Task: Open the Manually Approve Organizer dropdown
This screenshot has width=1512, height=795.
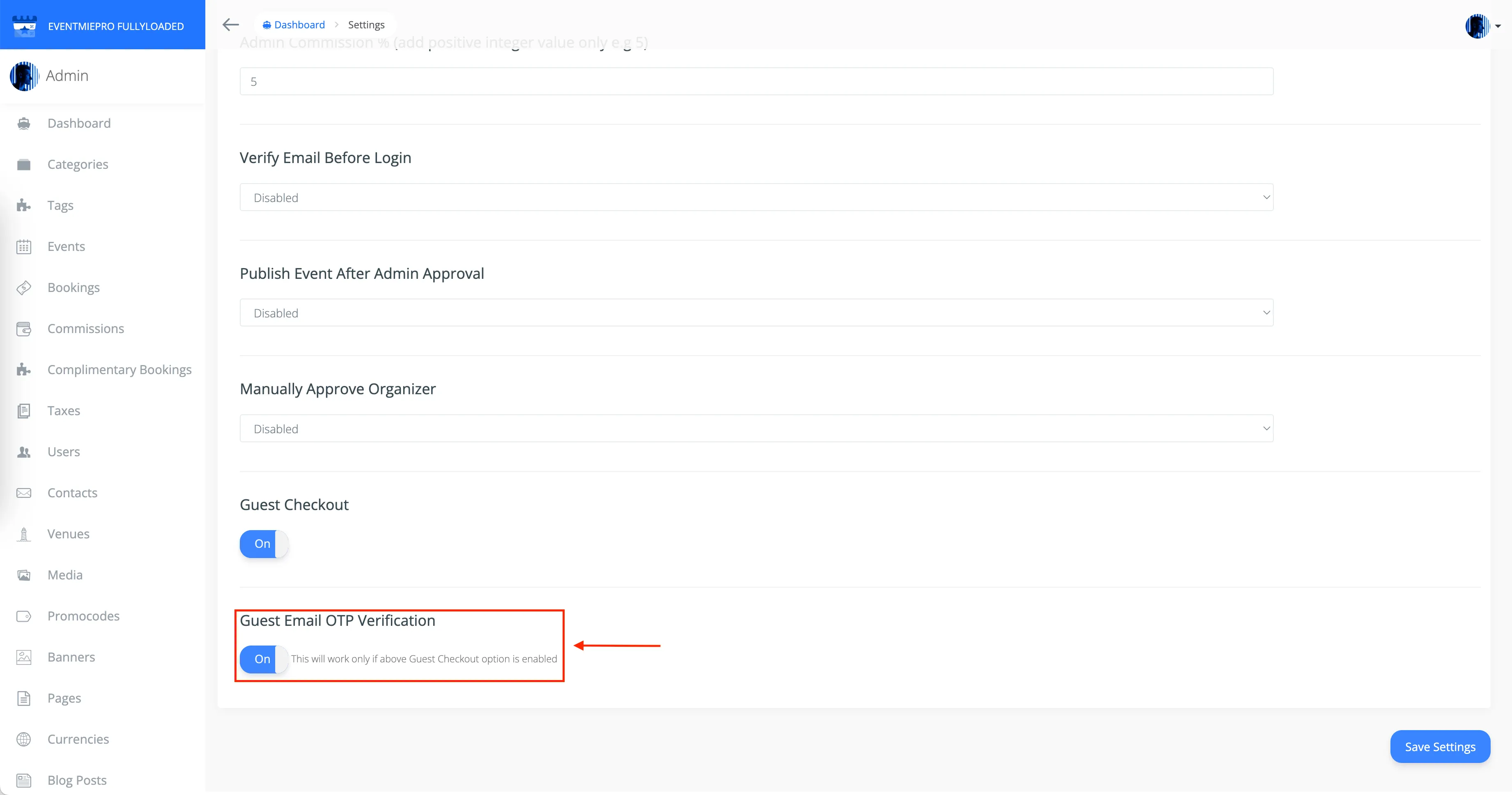Action: pos(756,429)
